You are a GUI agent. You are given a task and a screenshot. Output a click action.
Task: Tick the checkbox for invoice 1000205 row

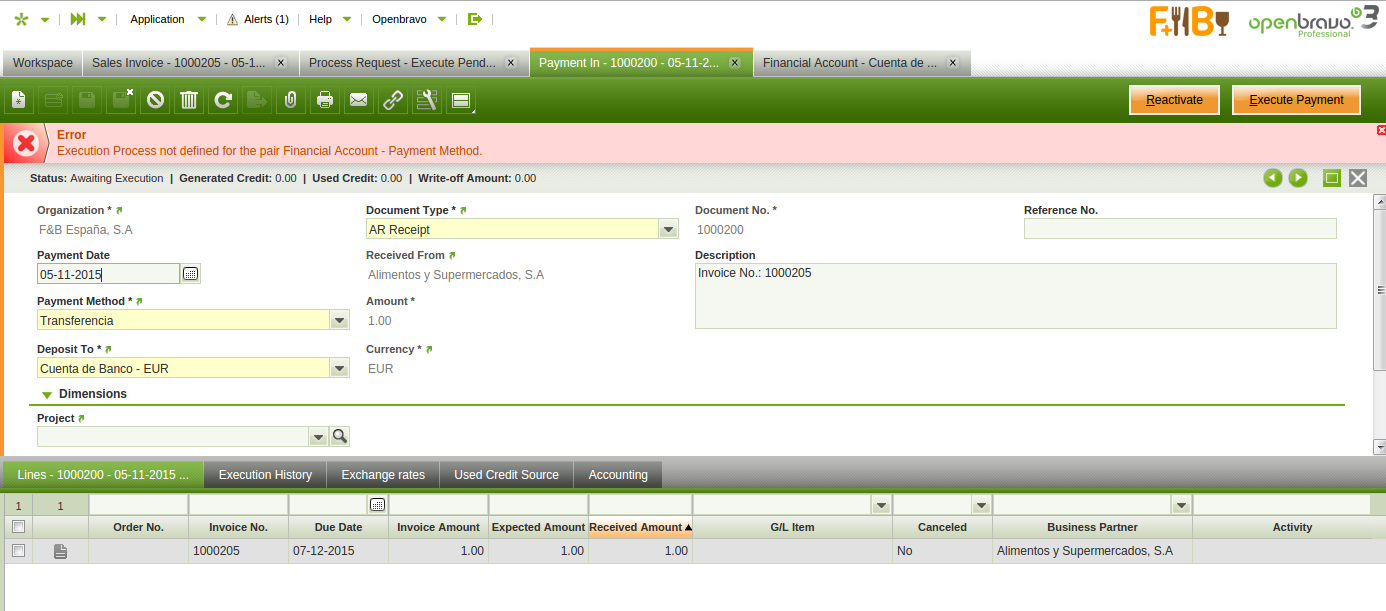[x=18, y=551]
